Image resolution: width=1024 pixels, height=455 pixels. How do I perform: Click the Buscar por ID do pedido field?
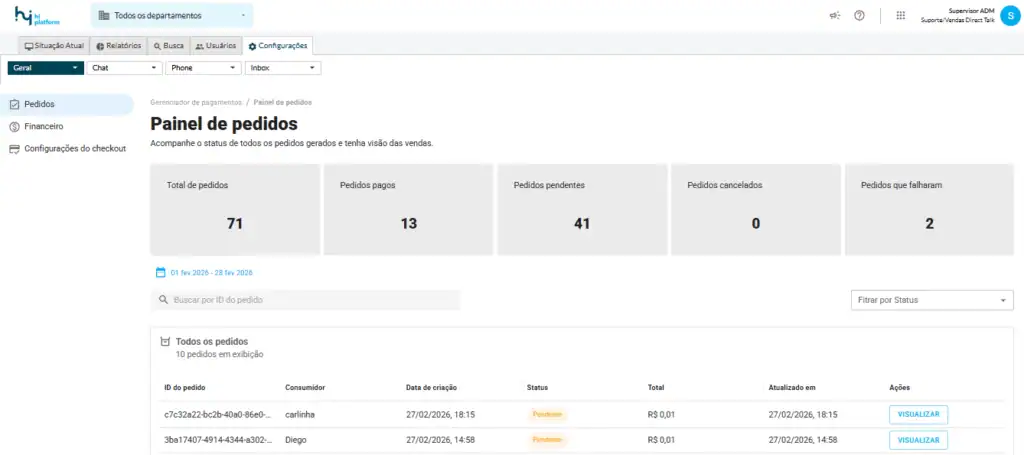point(310,300)
